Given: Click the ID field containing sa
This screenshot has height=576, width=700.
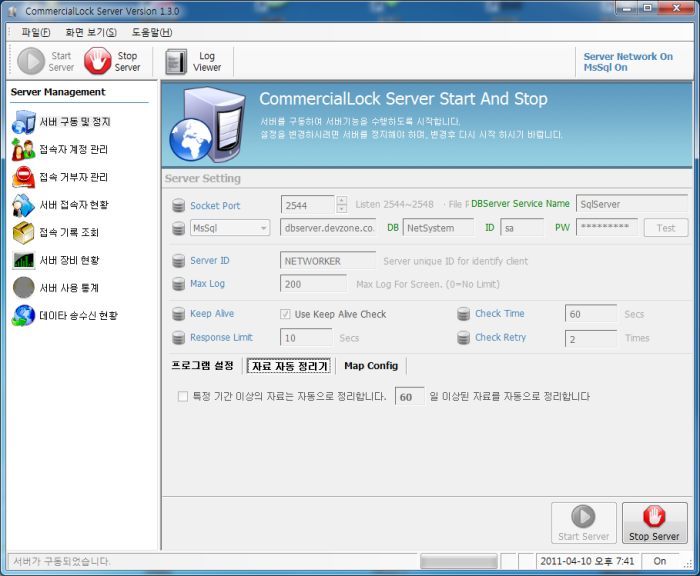Looking at the screenshot, I should 522,228.
